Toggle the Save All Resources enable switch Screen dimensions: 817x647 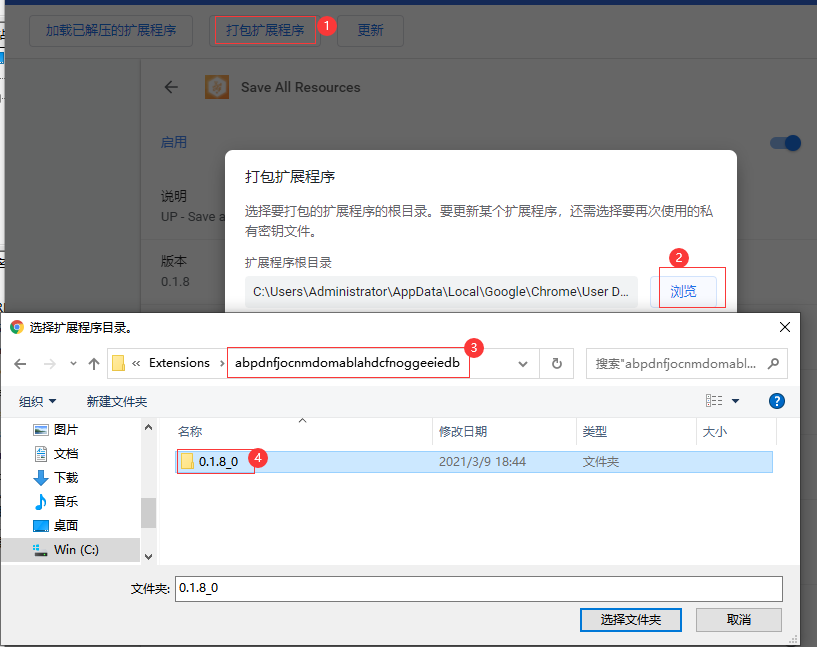[786, 143]
